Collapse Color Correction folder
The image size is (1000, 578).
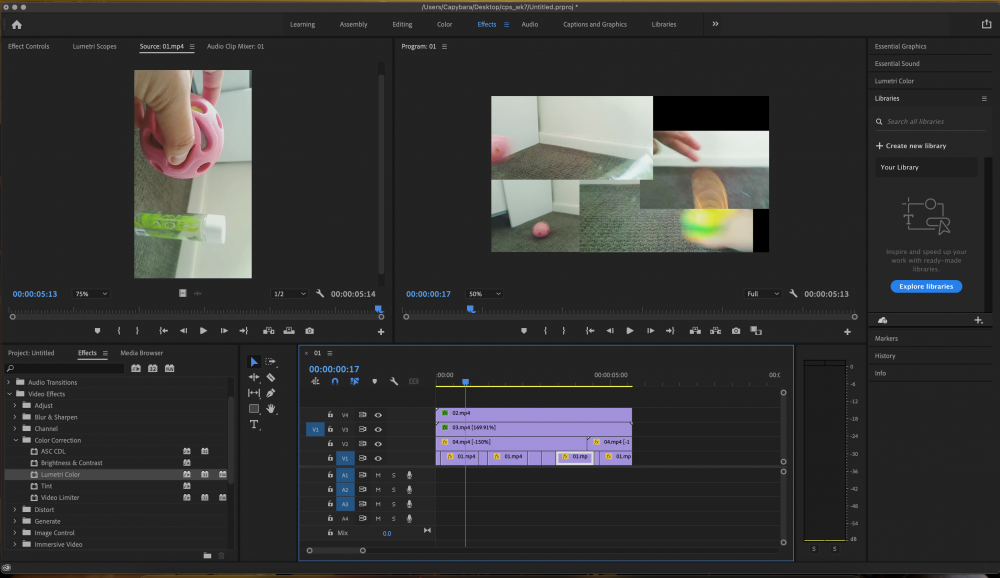[15, 440]
